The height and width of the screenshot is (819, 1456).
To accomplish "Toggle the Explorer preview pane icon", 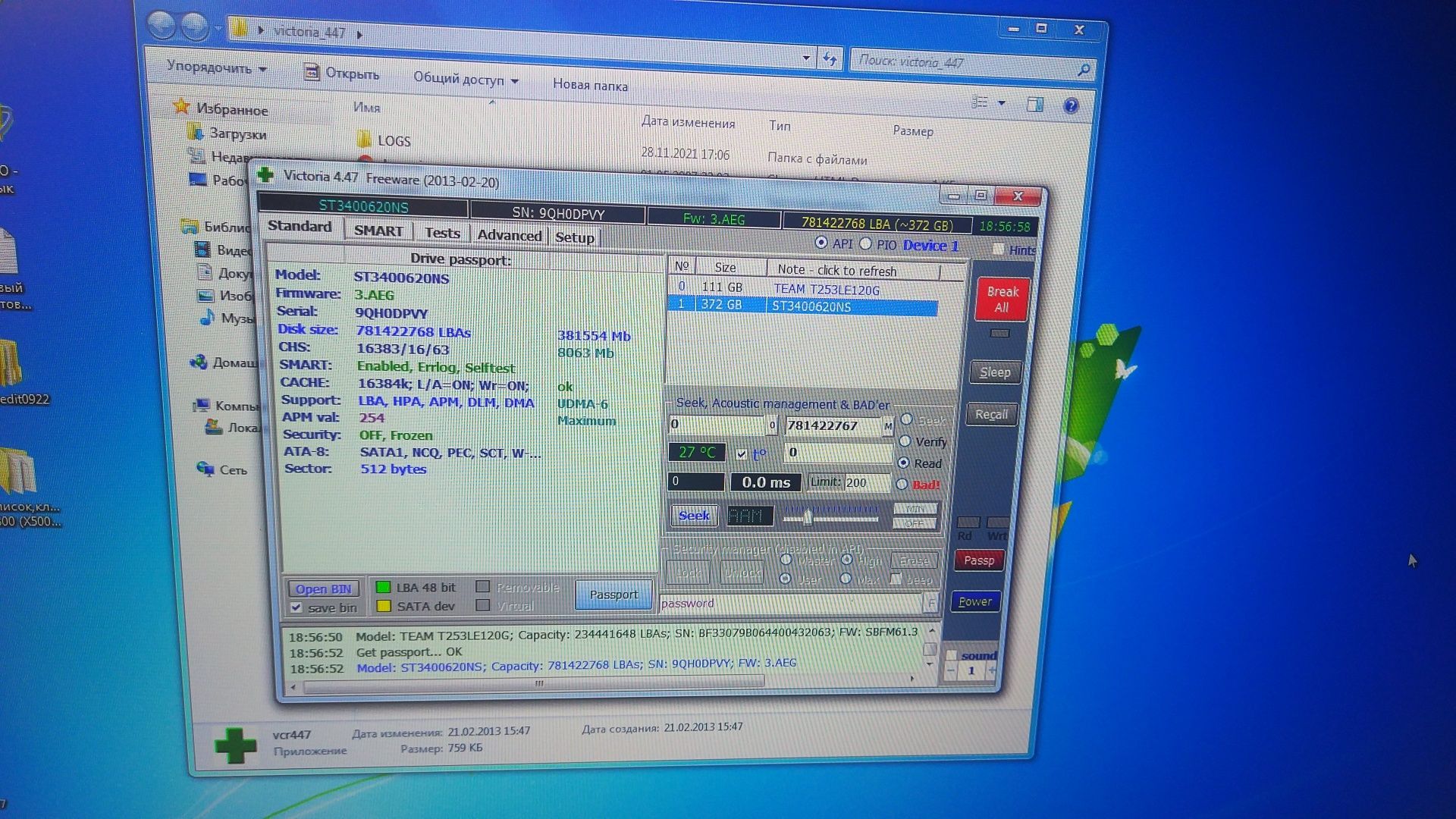I will (1035, 105).
